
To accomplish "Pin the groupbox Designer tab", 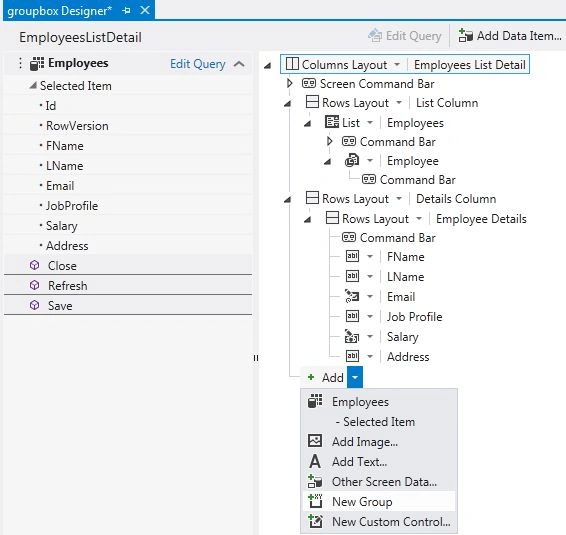I will [126, 10].
